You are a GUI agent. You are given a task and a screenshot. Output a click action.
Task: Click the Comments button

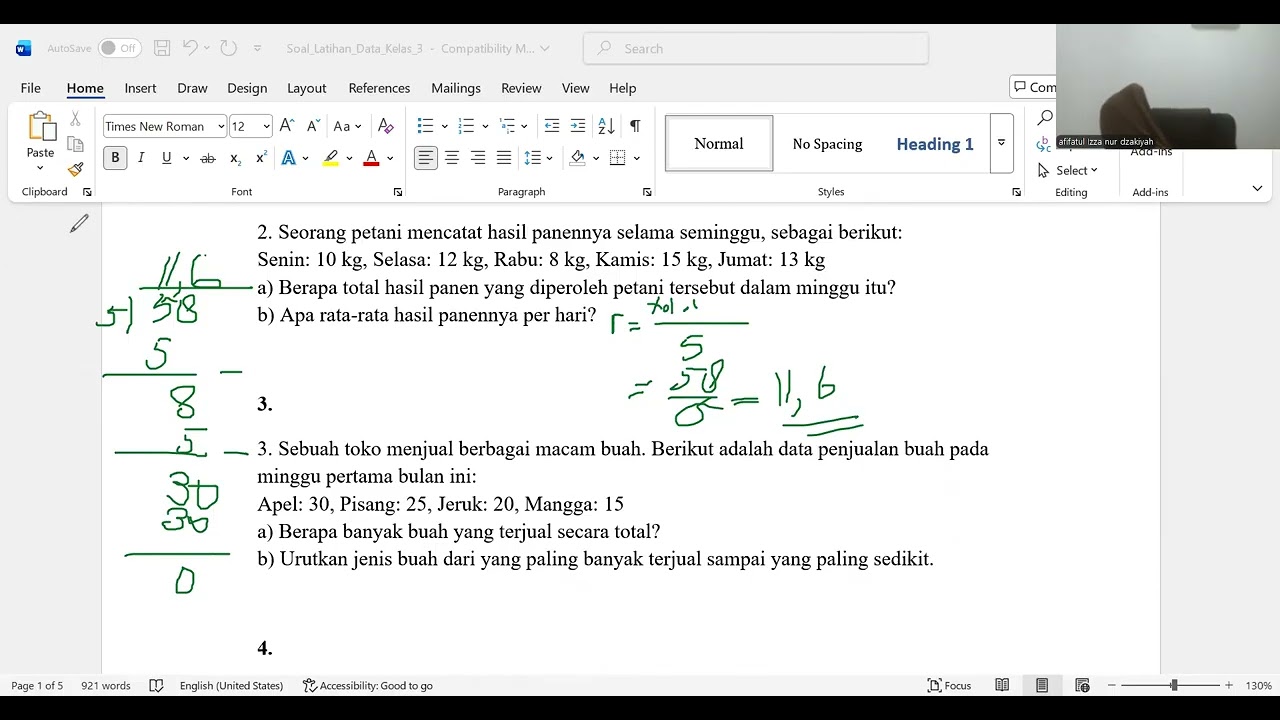point(1034,87)
